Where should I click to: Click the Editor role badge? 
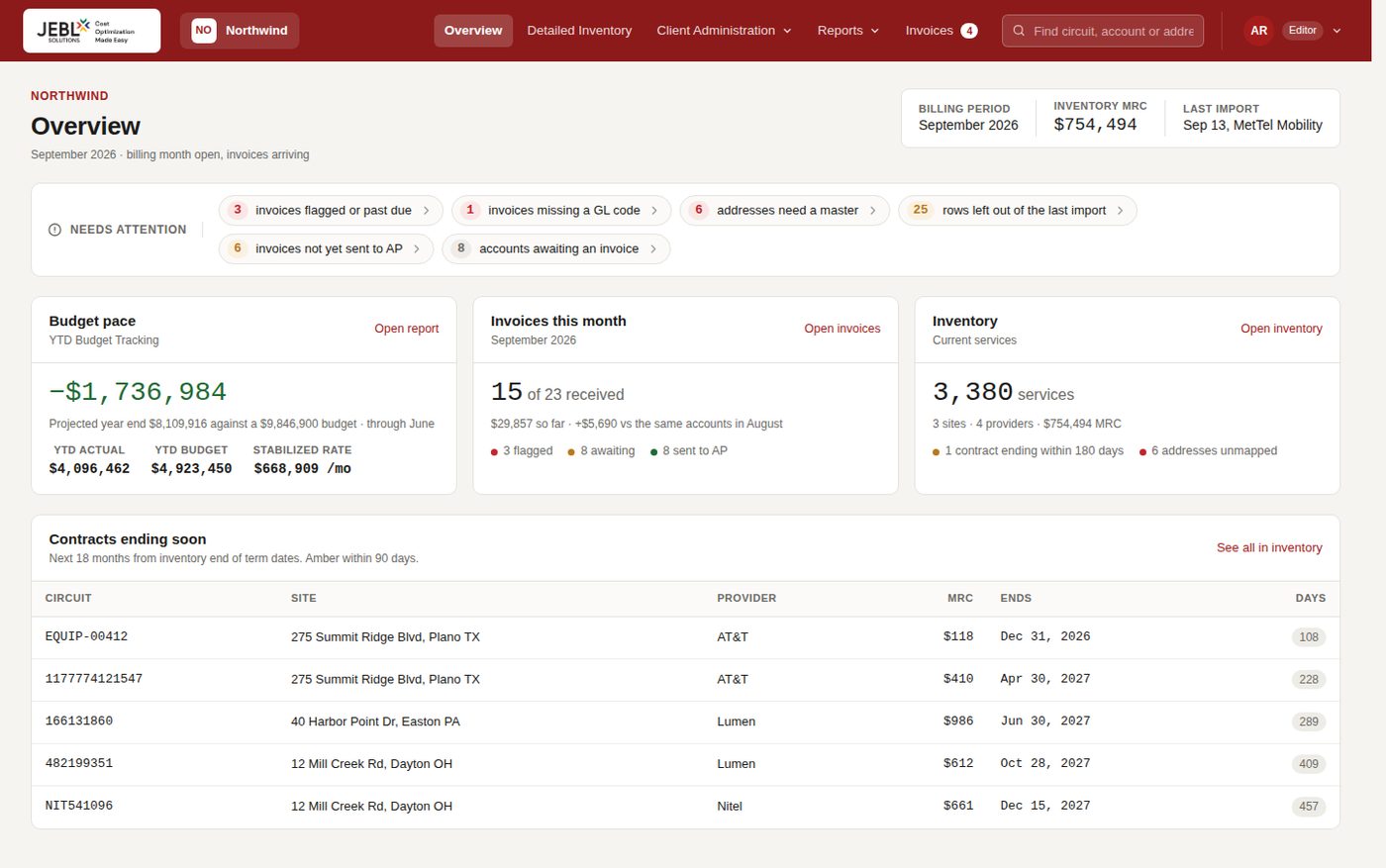(1302, 31)
